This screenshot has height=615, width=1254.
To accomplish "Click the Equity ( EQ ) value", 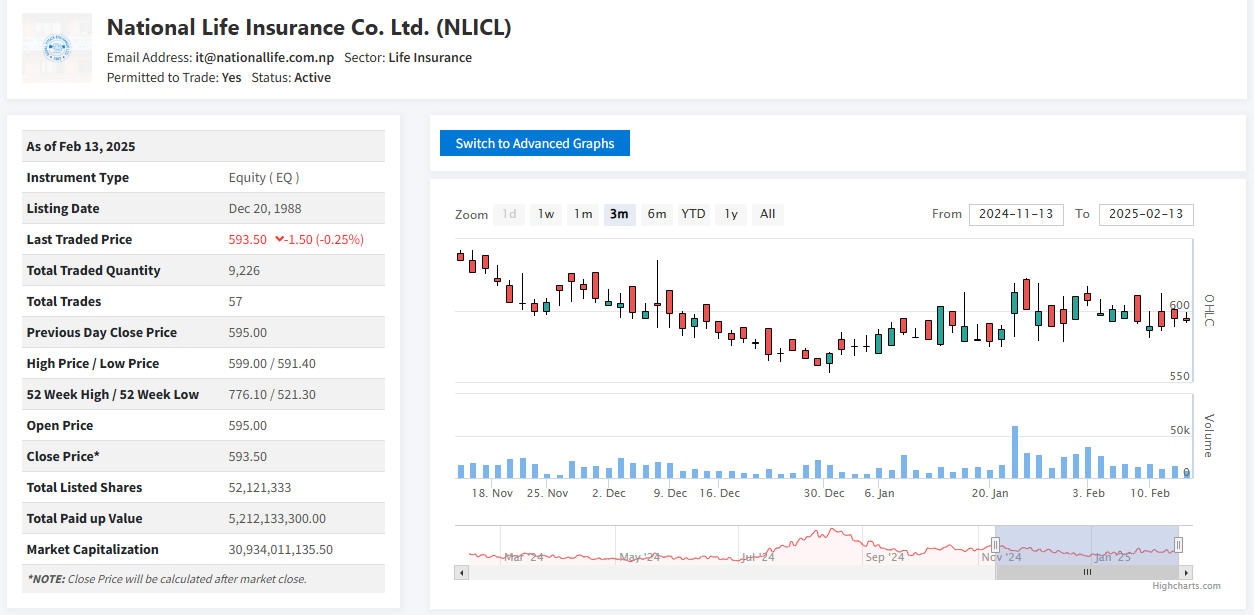I will pos(264,178).
